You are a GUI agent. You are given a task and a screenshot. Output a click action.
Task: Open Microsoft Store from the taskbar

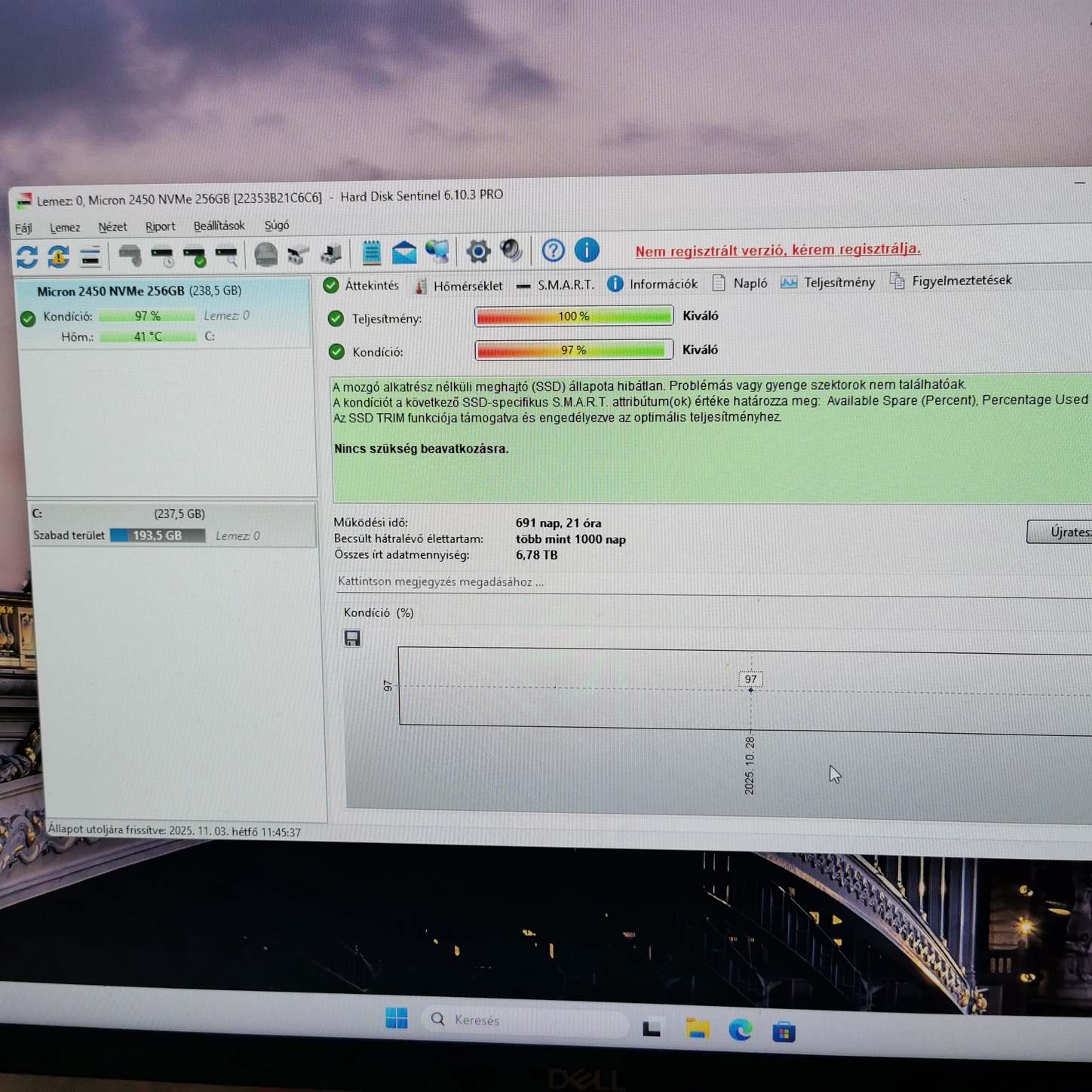coord(784,1031)
